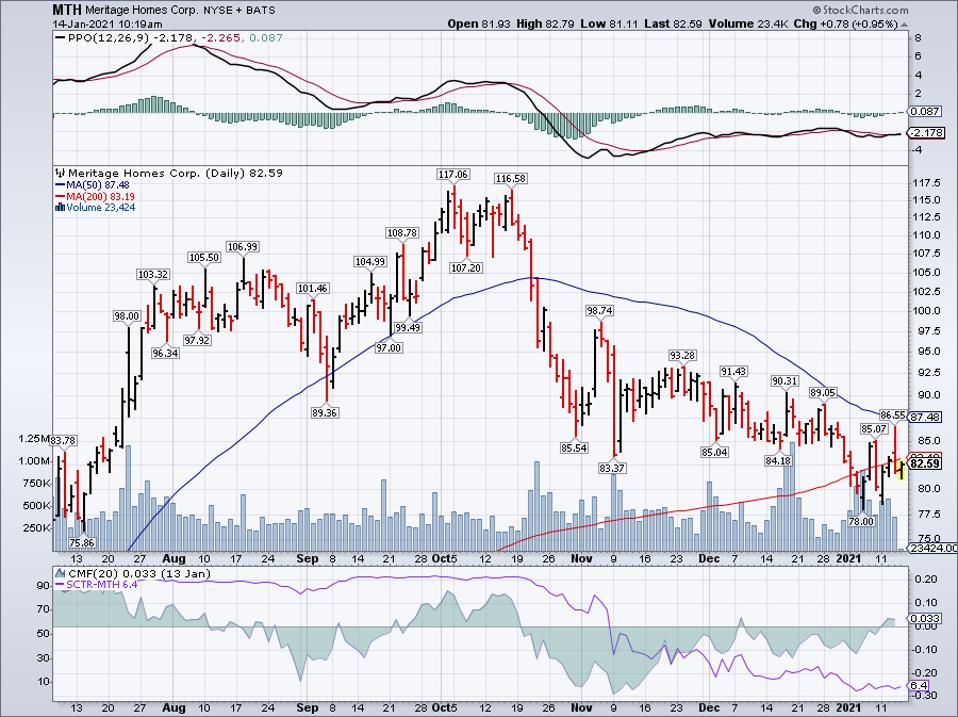Viewport: 958px width, 717px height.
Task: Select the 103.32 price label
Action: point(153,275)
